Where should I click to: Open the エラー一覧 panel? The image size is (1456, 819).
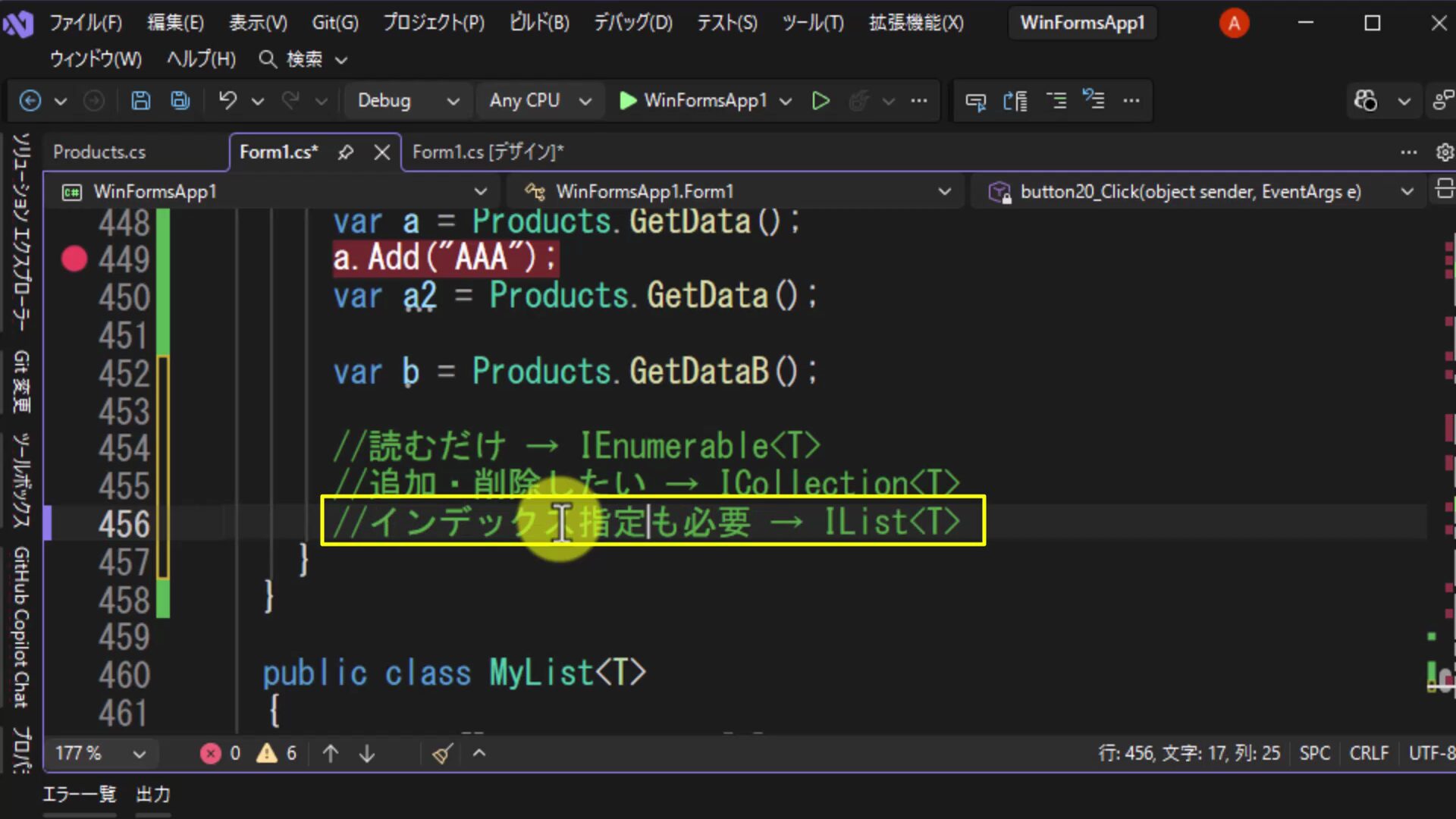pyautogui.click(x=79, y=794)
